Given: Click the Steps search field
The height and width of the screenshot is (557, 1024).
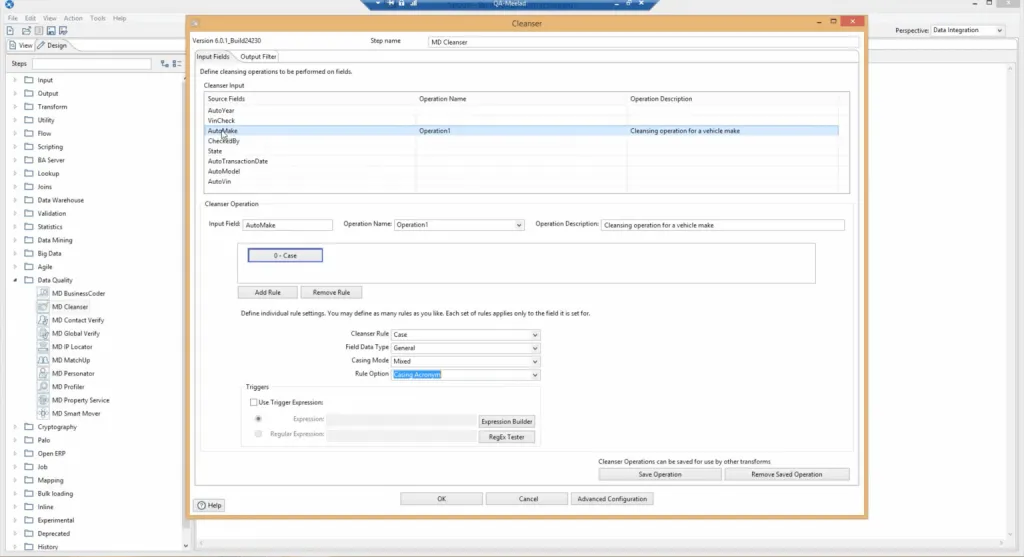Looking at the screenshot, I should click(x=91, y=63).
